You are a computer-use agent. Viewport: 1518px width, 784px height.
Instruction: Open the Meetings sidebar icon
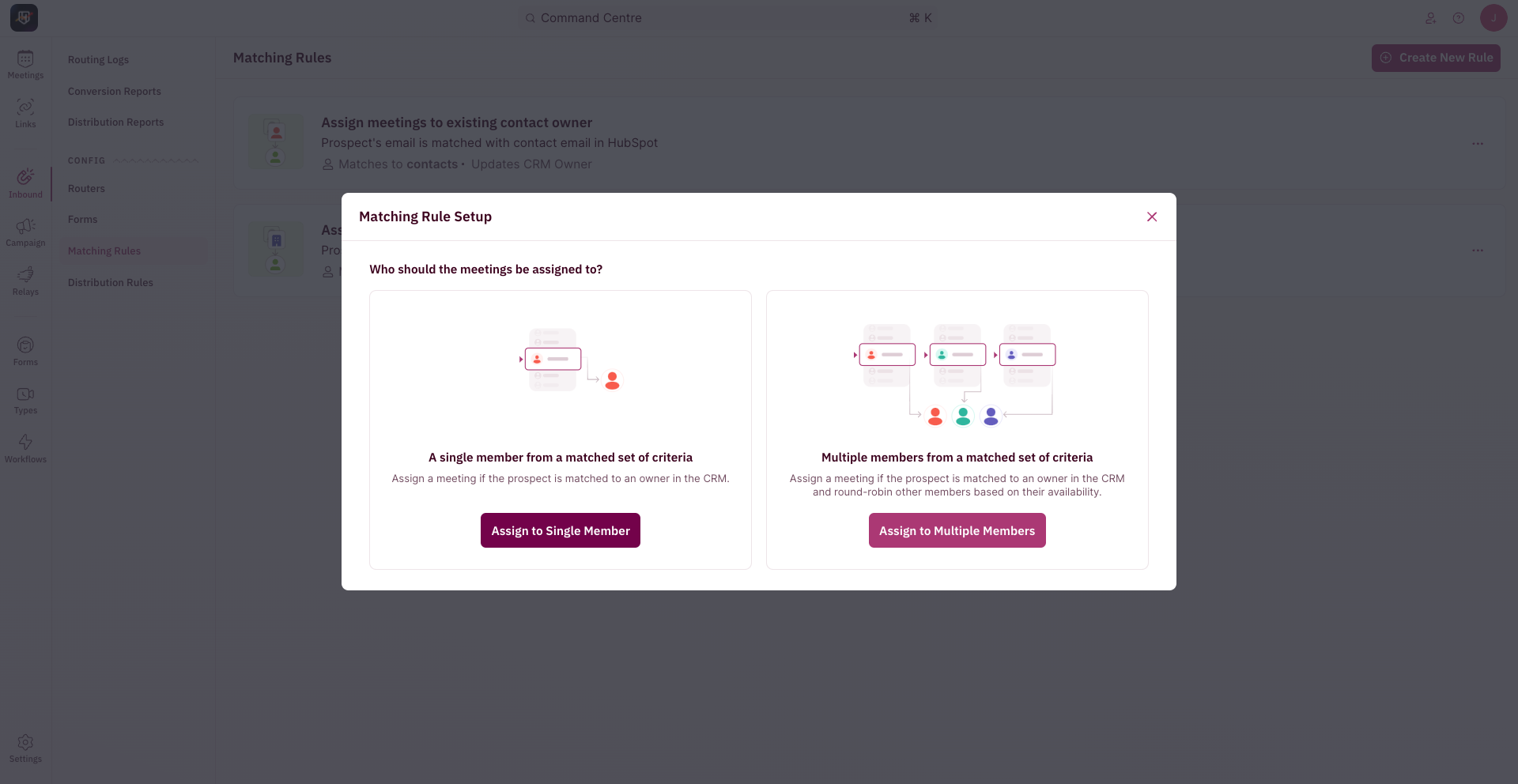coord(25,65)
